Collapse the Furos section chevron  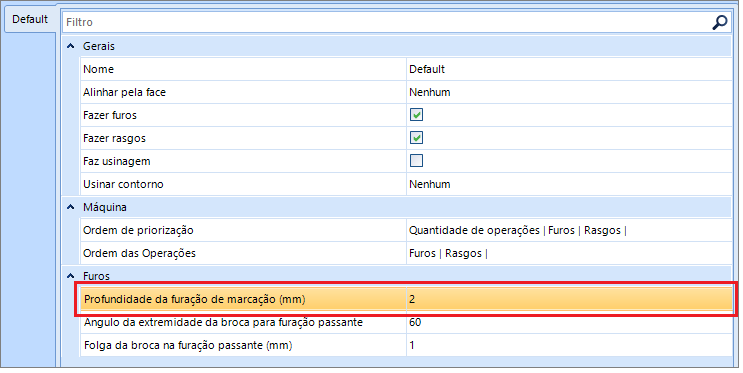71,276
